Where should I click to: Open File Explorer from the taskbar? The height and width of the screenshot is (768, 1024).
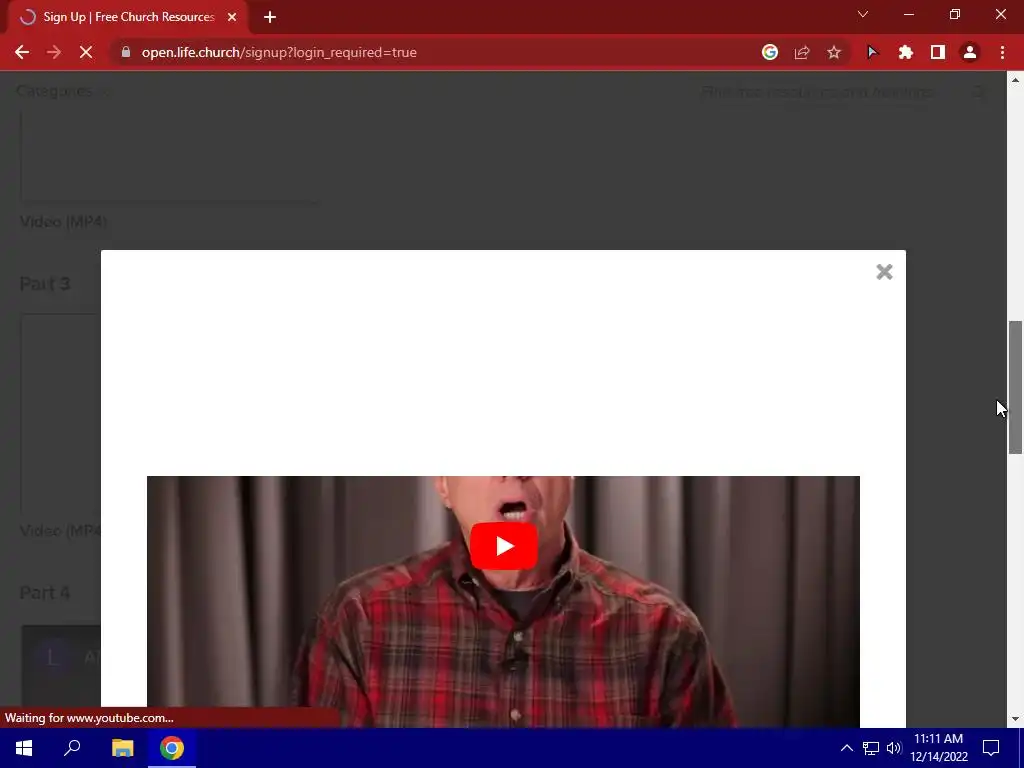pyautogui.click(x=122, y=748)
